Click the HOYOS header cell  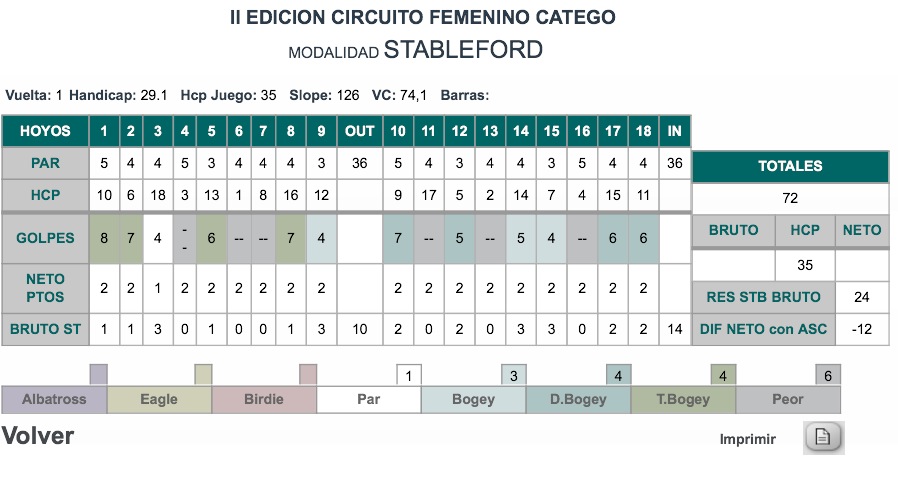pyautogui.click(x=45, y=131)
